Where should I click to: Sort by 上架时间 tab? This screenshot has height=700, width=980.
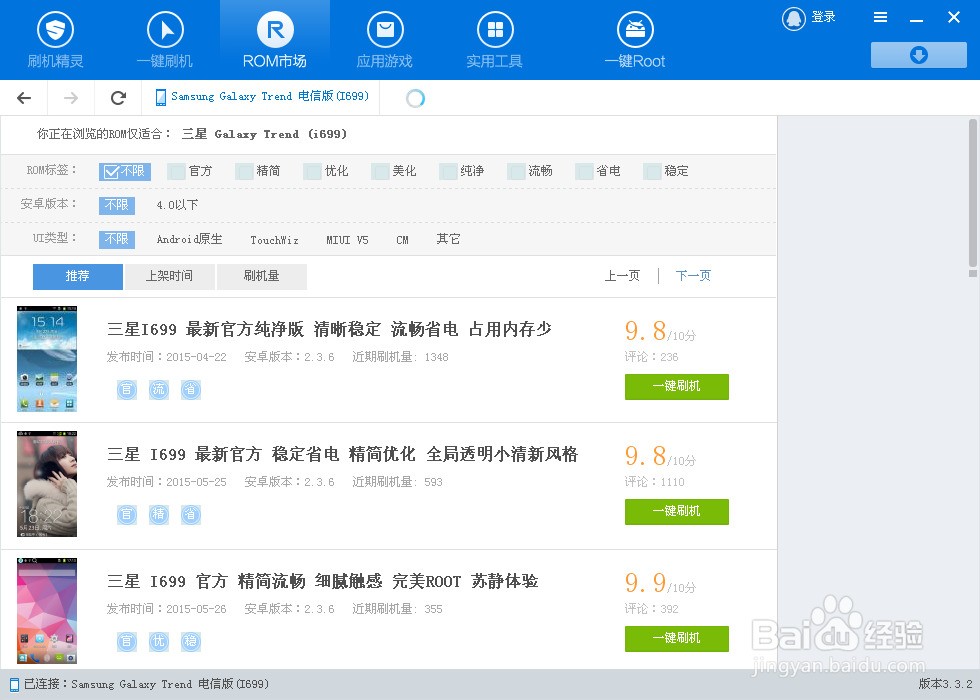tap(169, 276)
